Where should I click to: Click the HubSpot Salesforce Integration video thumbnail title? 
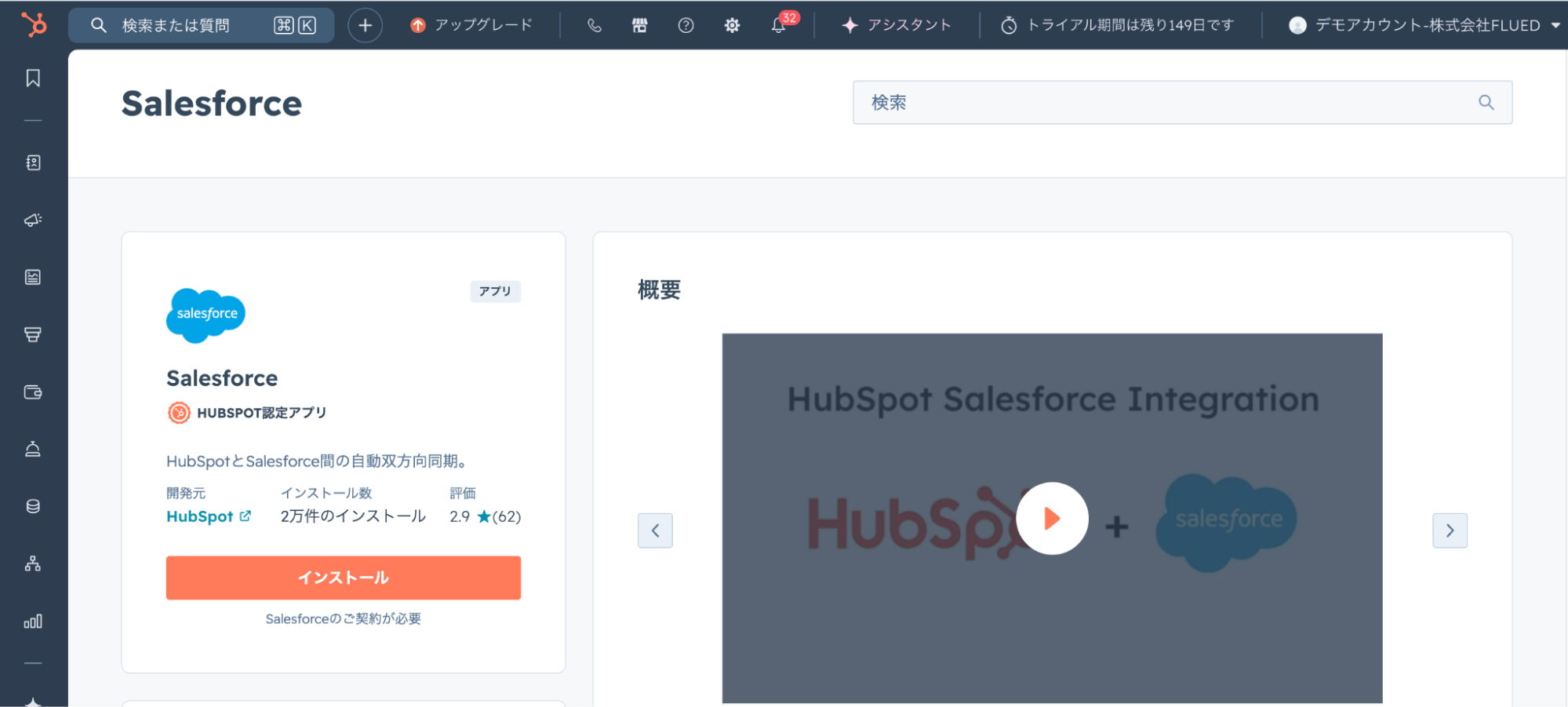pyautogui.click(x=1053, y=399)
